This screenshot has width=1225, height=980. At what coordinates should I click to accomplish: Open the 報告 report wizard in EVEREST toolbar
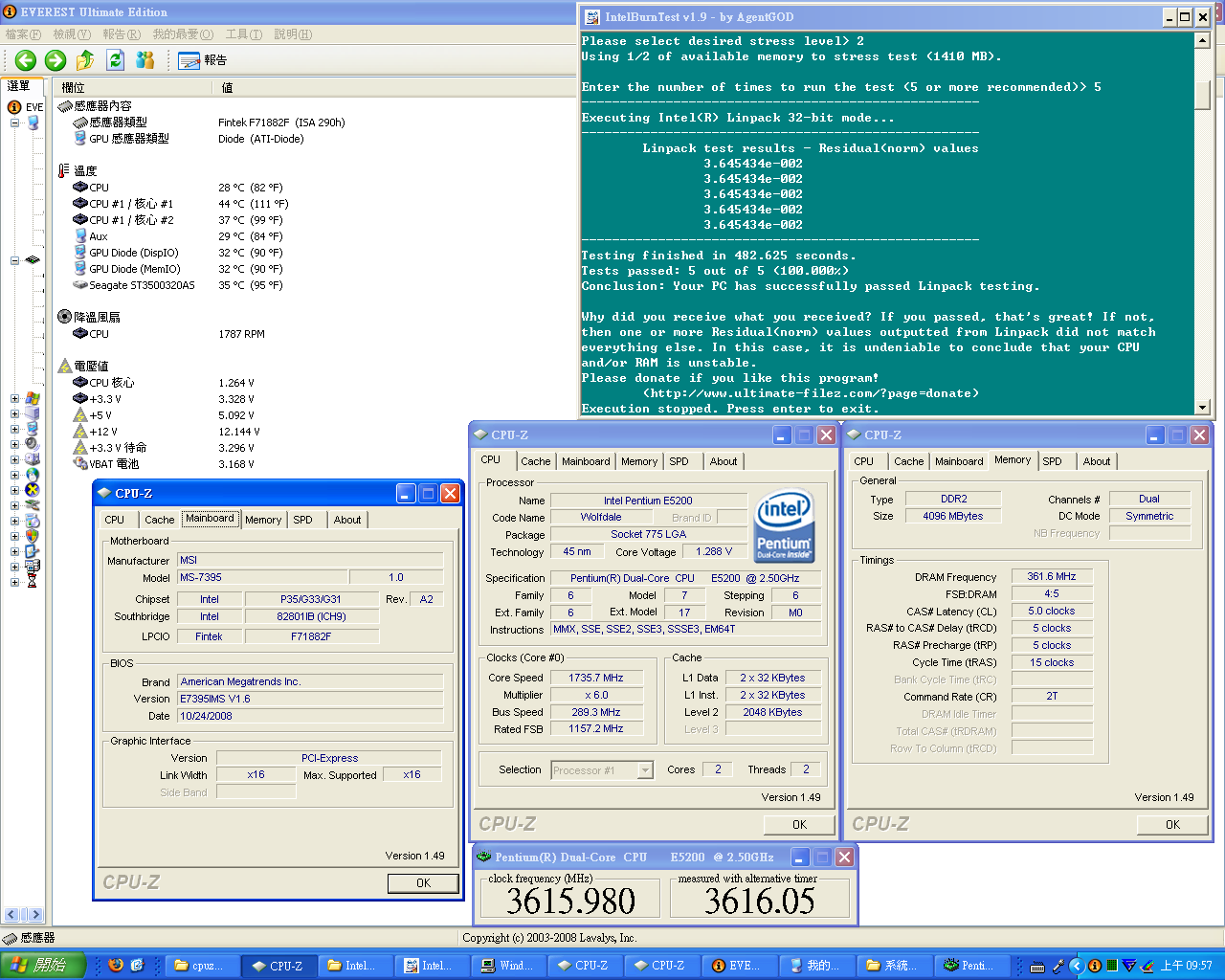point(203,60)
